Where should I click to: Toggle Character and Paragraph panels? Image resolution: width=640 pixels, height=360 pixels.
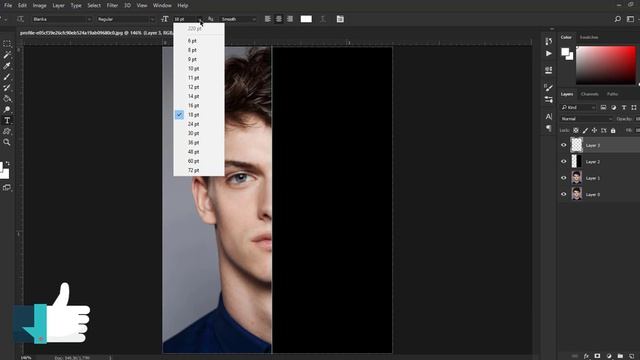pyautogui.click(x=340, y=19)
